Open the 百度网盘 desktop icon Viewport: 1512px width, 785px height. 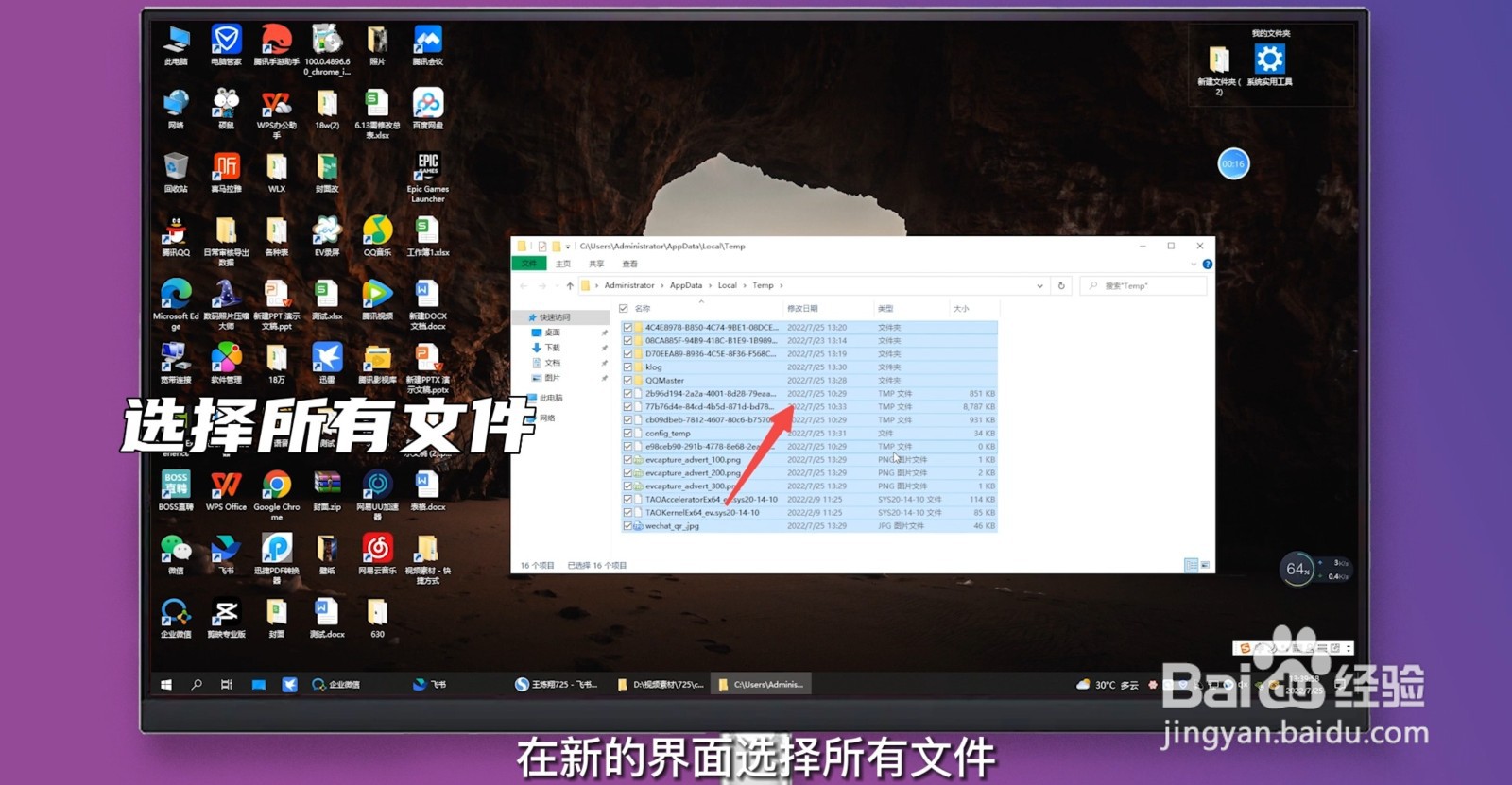pyautogui.click(x=427, y=107)
